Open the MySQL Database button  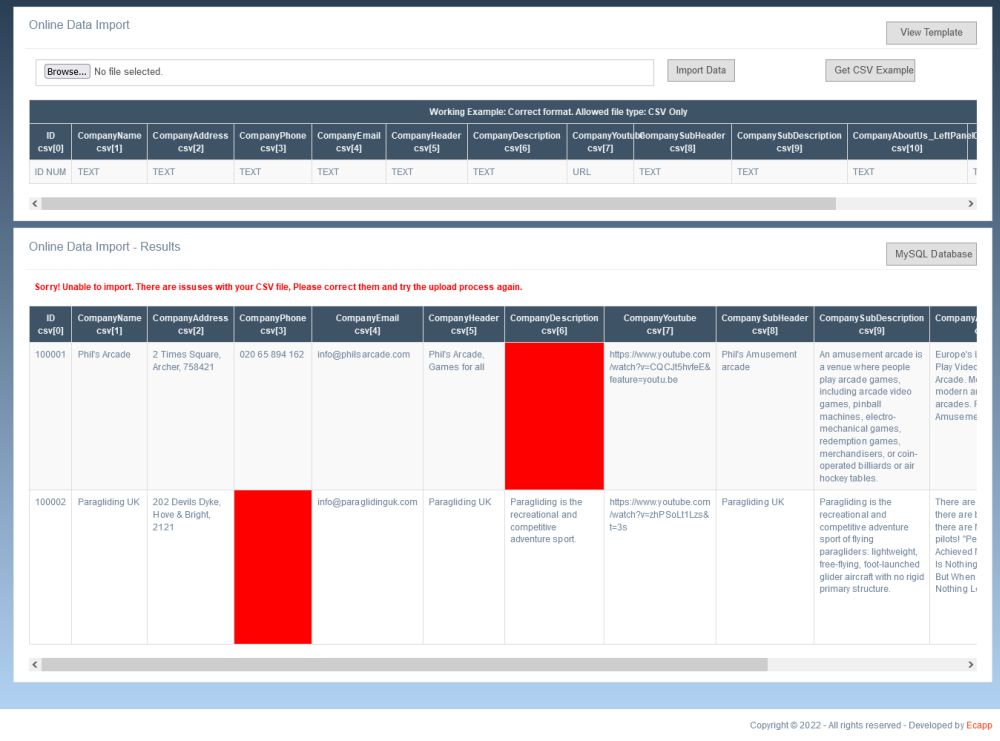click(x=931, y=254)
